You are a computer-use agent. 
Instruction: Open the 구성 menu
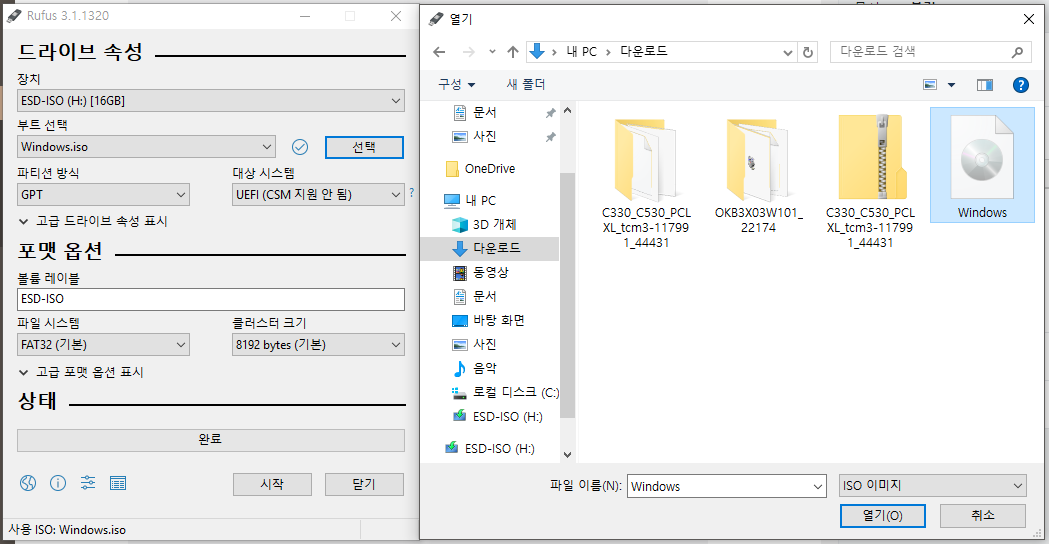point(456,84)
